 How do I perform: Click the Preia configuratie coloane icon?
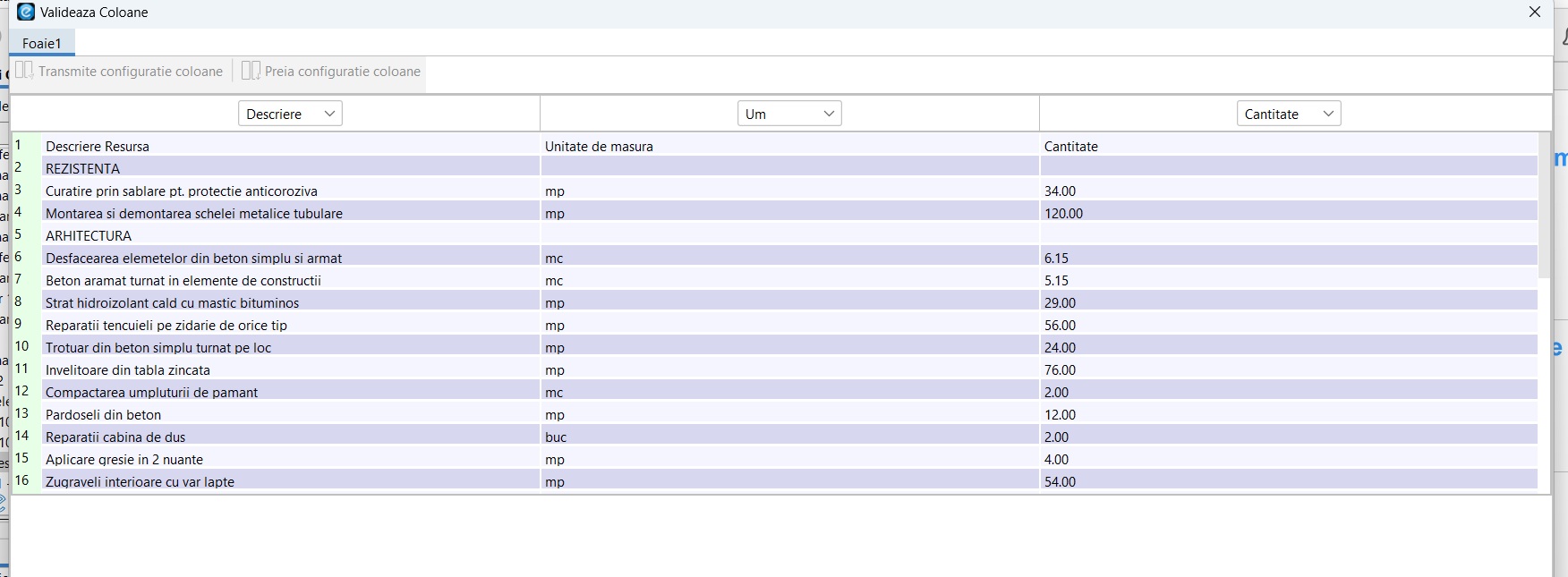pyautogui.click(x=251, y=71)
